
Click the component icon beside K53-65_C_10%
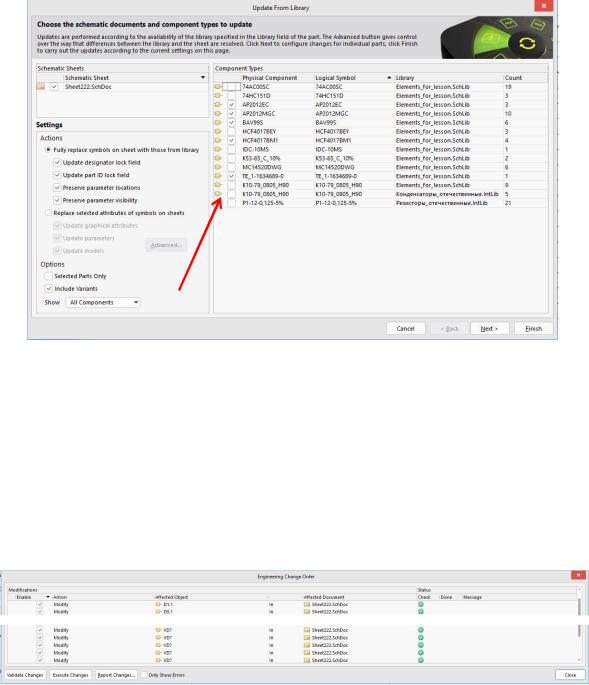pos(218,158)
